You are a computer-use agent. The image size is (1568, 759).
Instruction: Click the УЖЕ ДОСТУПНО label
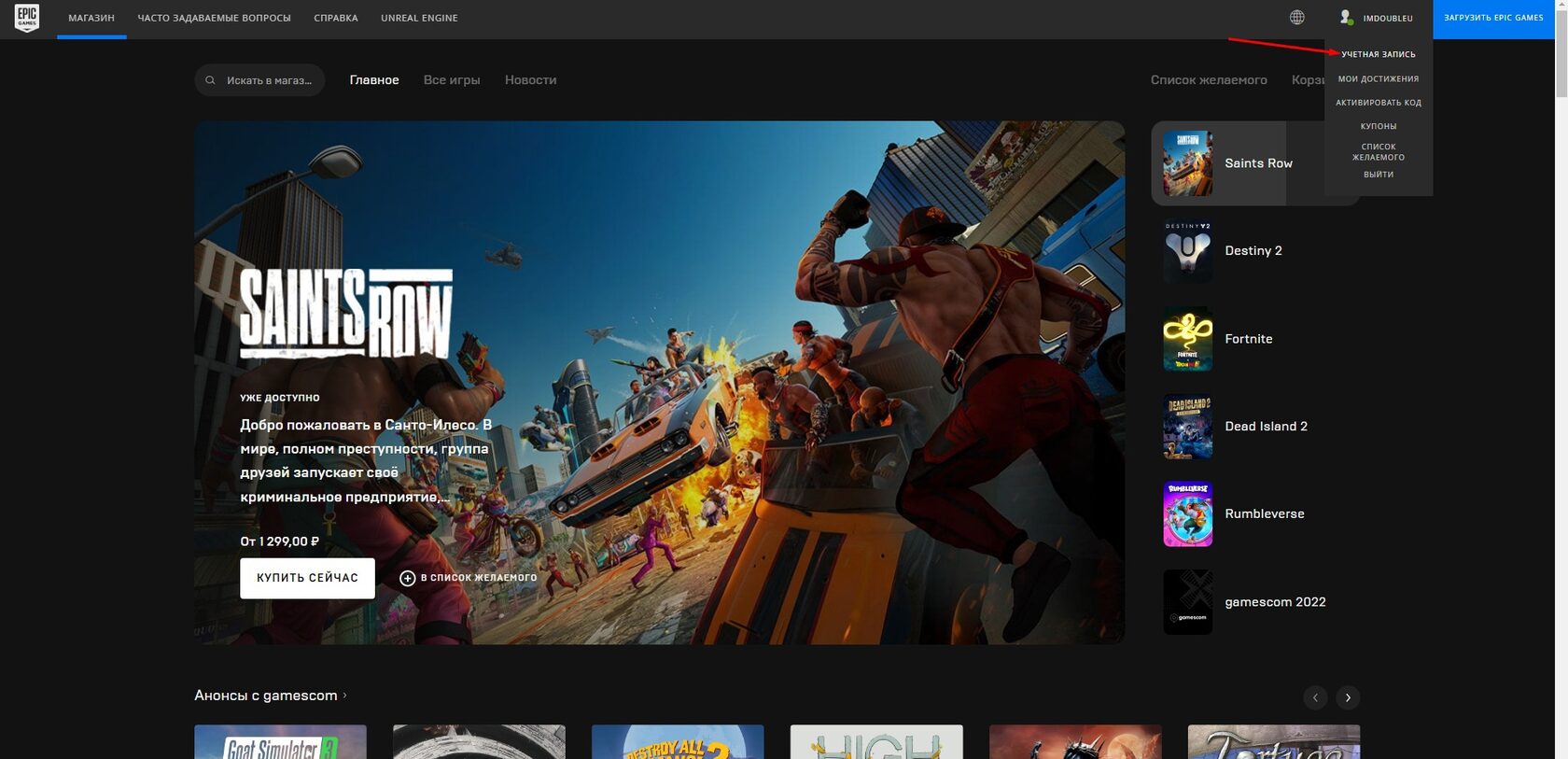279,398
